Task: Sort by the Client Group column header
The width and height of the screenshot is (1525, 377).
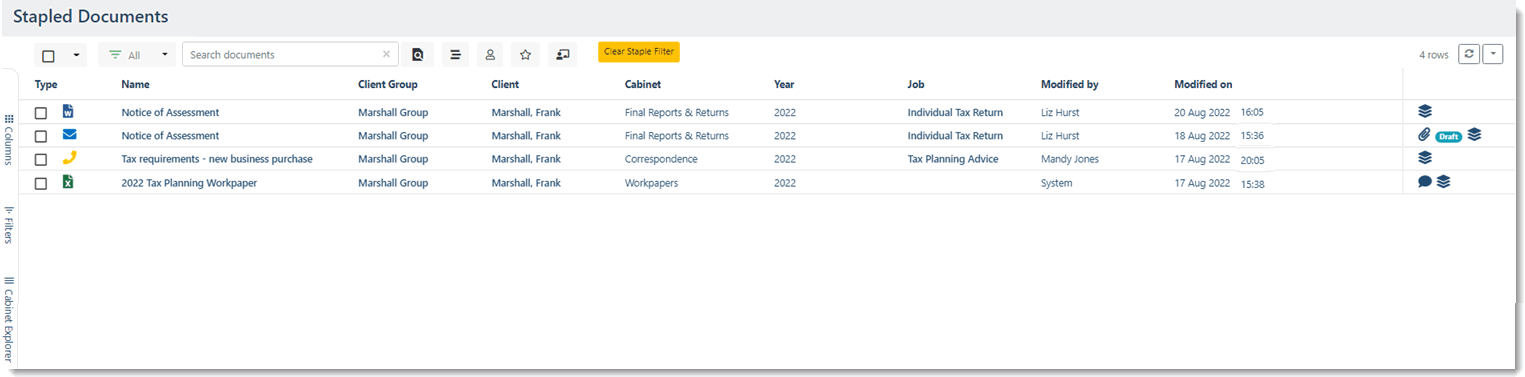Action: [x=388, y=85]
